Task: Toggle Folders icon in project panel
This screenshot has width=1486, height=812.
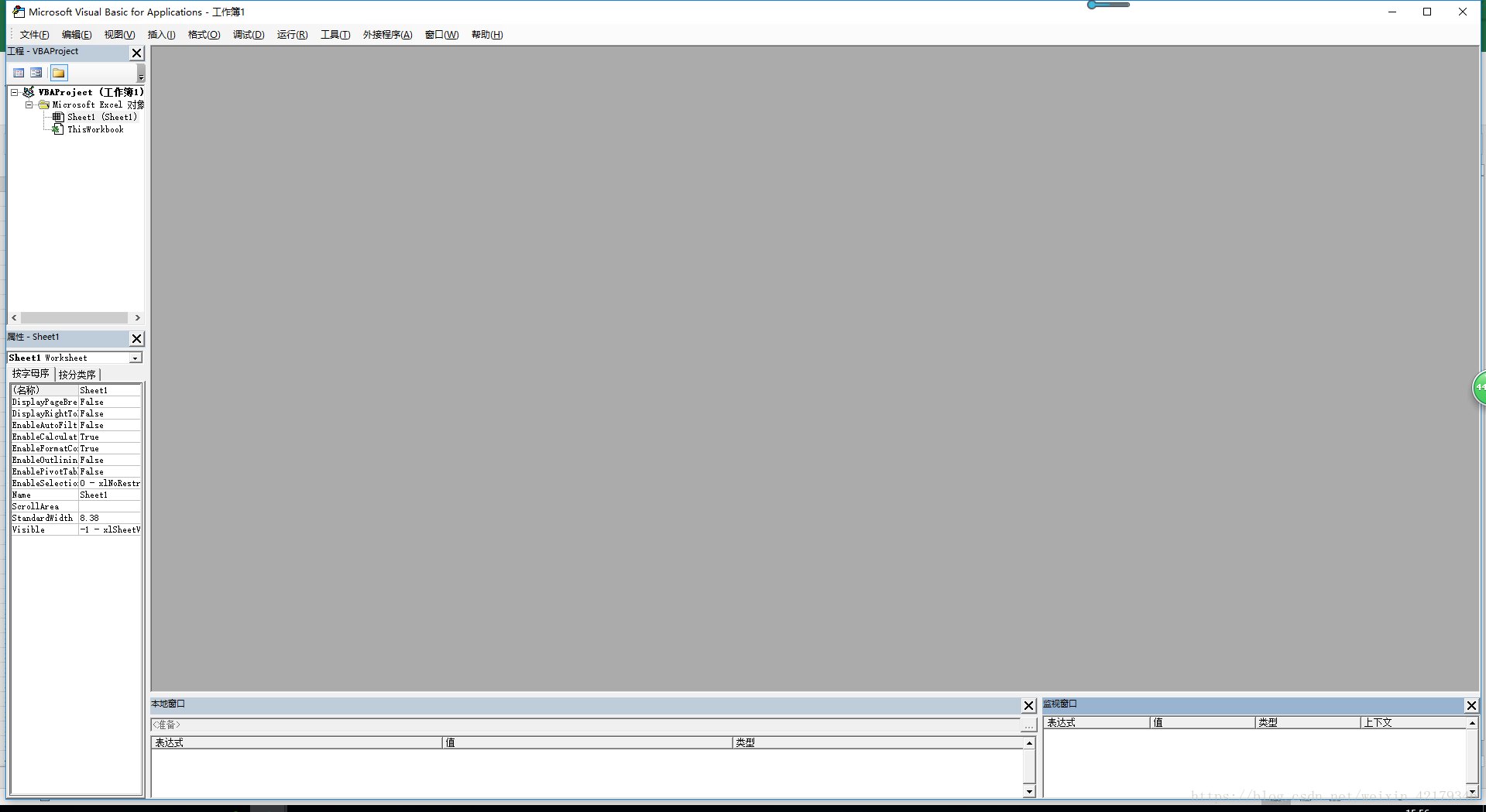Action: (x=59, y=73)
